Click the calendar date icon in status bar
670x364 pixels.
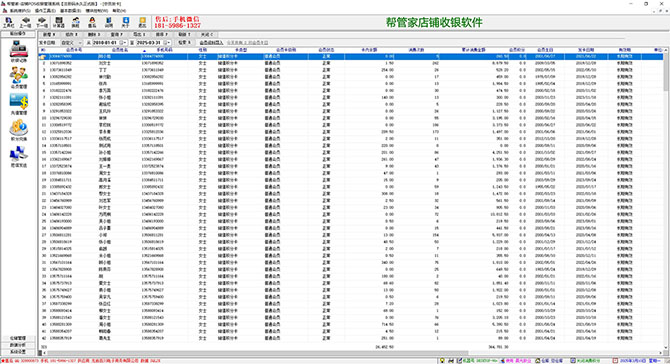[x=615, y=361]
